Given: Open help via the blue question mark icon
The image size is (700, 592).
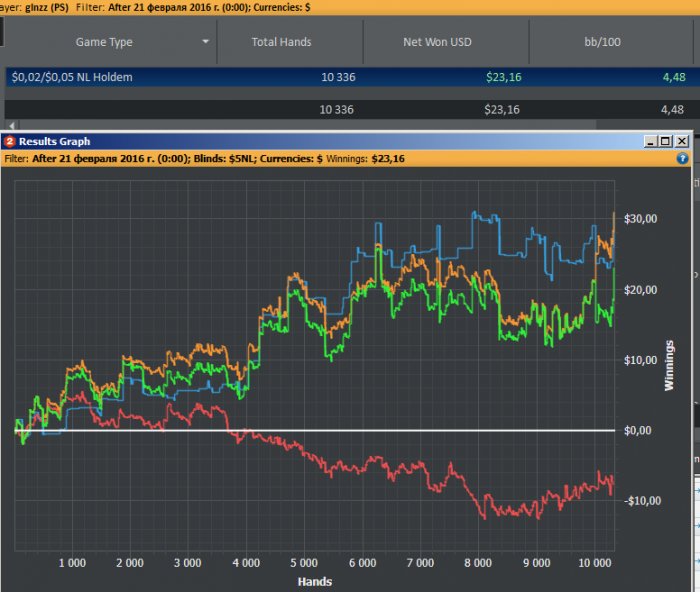Looking at the screenshot, I should coord(683,158).
